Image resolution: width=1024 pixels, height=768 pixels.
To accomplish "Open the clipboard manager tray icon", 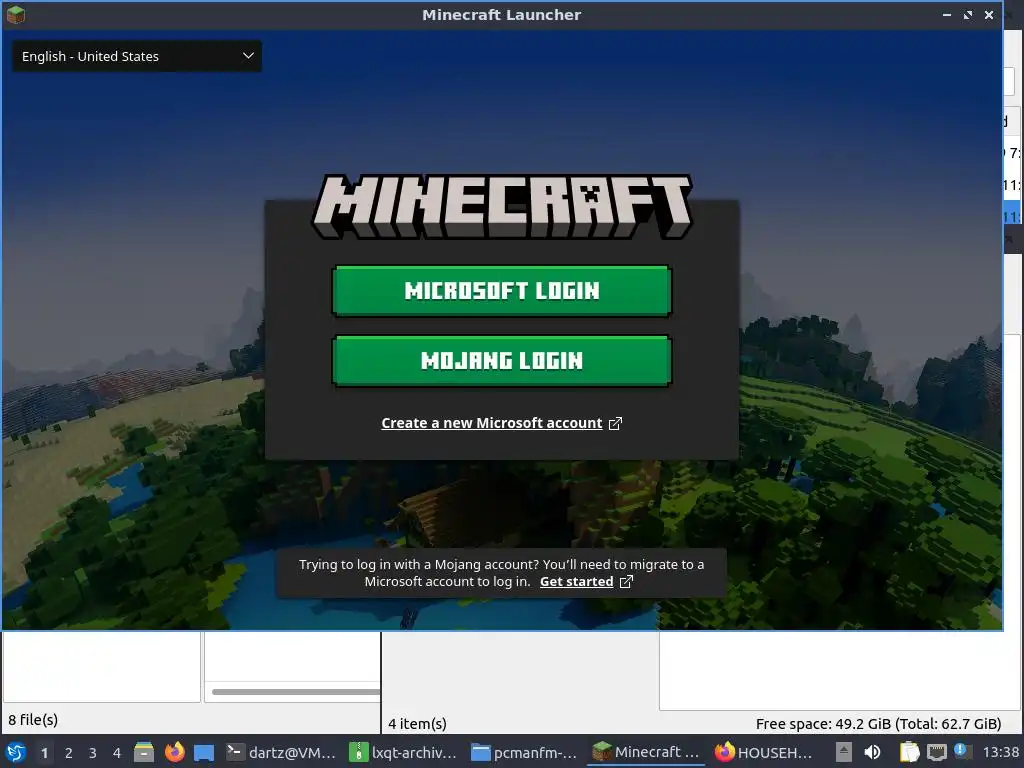I will [909, 752].
